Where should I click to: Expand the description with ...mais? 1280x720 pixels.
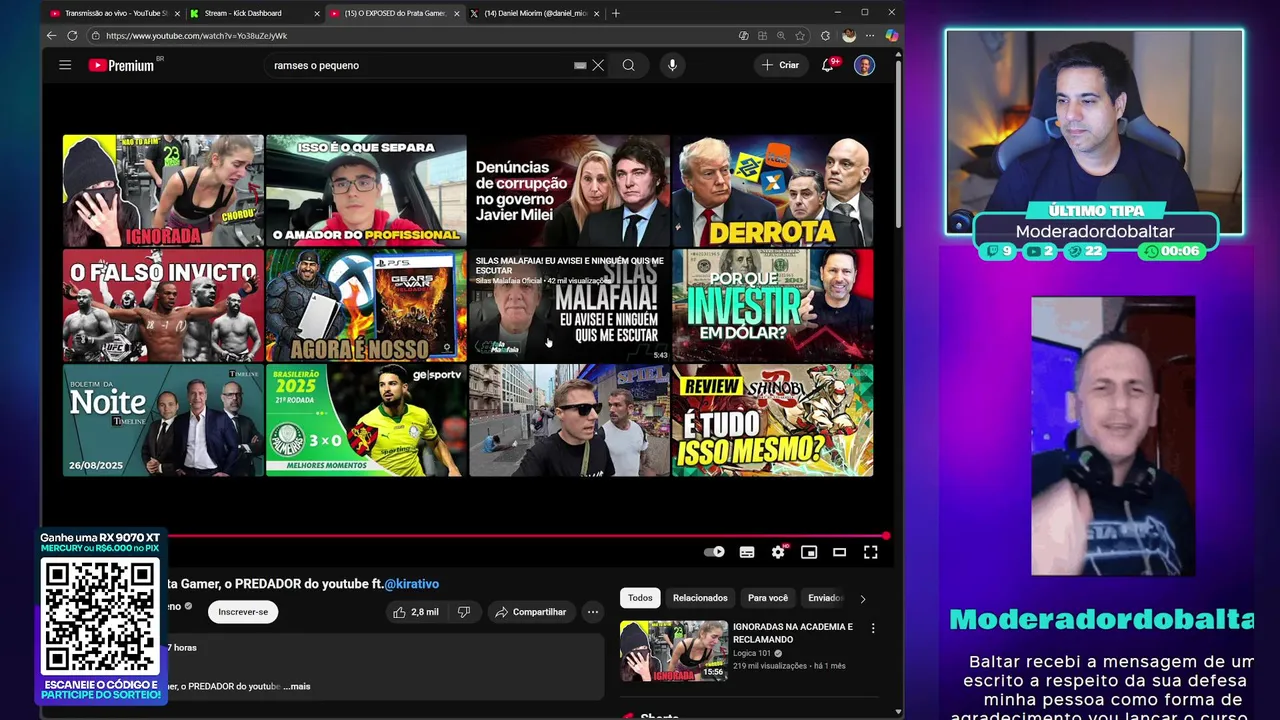click(297, 686)
